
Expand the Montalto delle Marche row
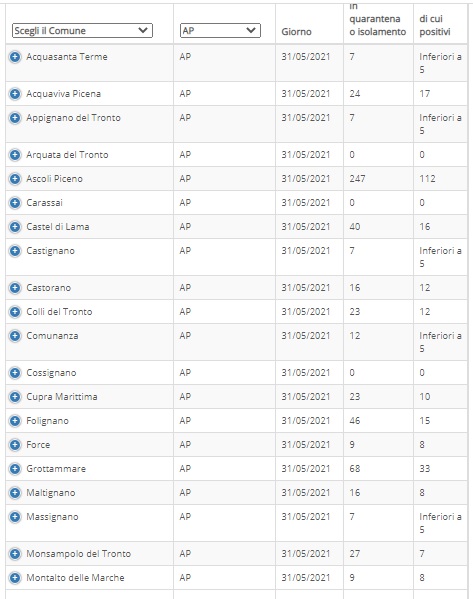click(x=15, y=578)
